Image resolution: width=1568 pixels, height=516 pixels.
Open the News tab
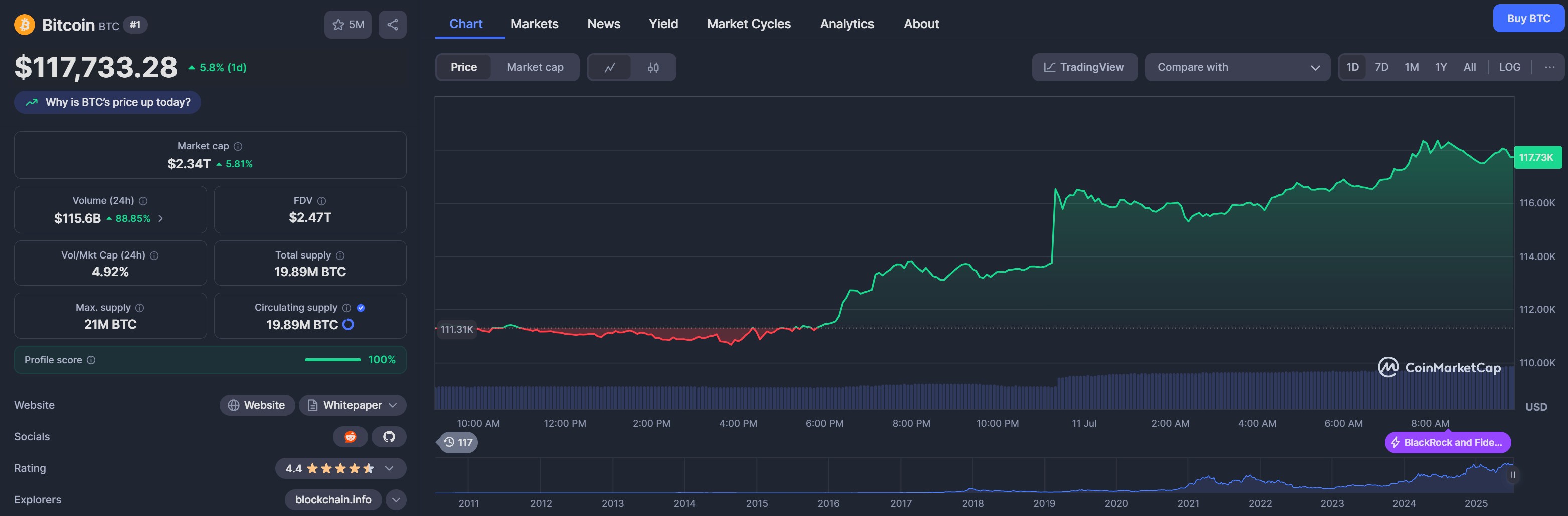tap(603, 24)
